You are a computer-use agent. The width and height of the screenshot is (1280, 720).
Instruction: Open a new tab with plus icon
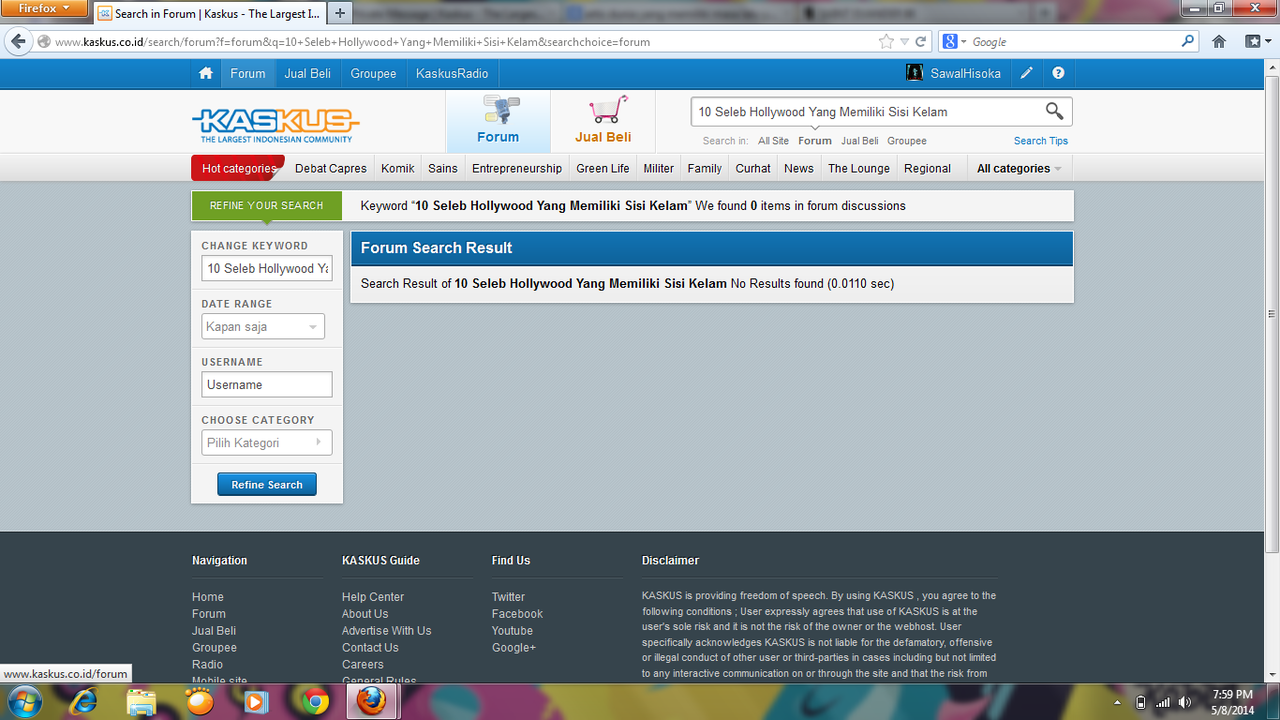coord(340,13)
